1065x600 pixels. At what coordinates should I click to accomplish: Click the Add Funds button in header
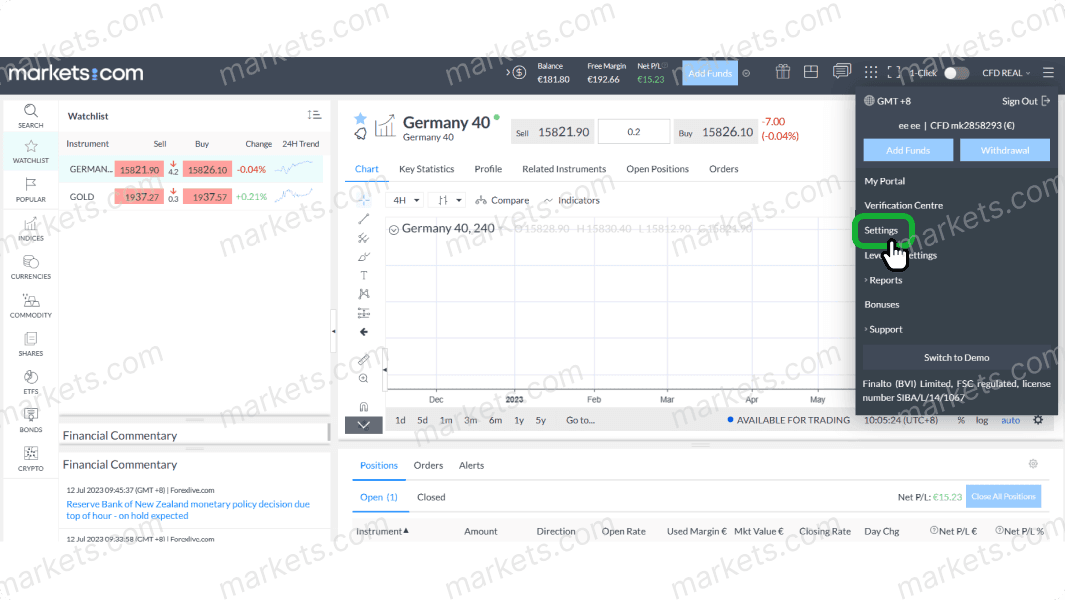coord(710,73)
